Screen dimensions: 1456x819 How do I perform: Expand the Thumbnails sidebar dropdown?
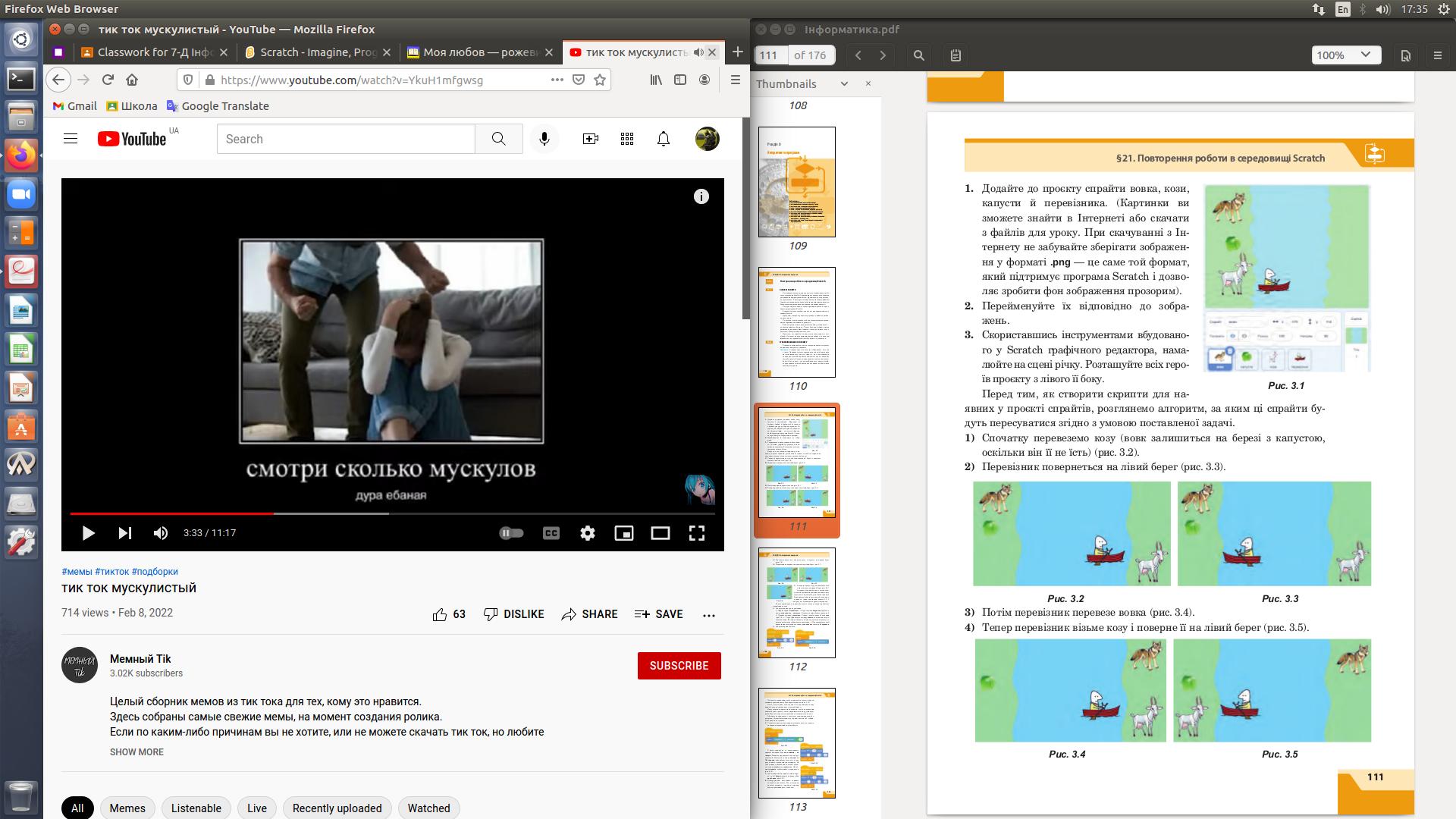[843, 84]
